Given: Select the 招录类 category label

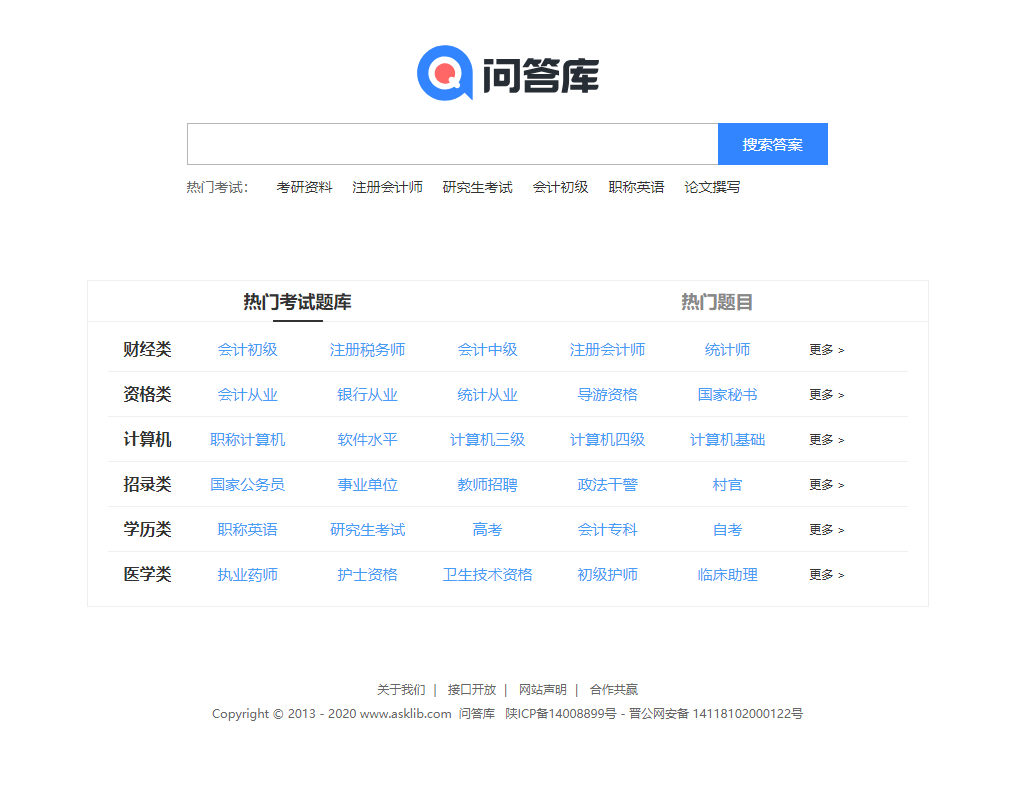Looking at the screenshot, I should tap(147, 485).
